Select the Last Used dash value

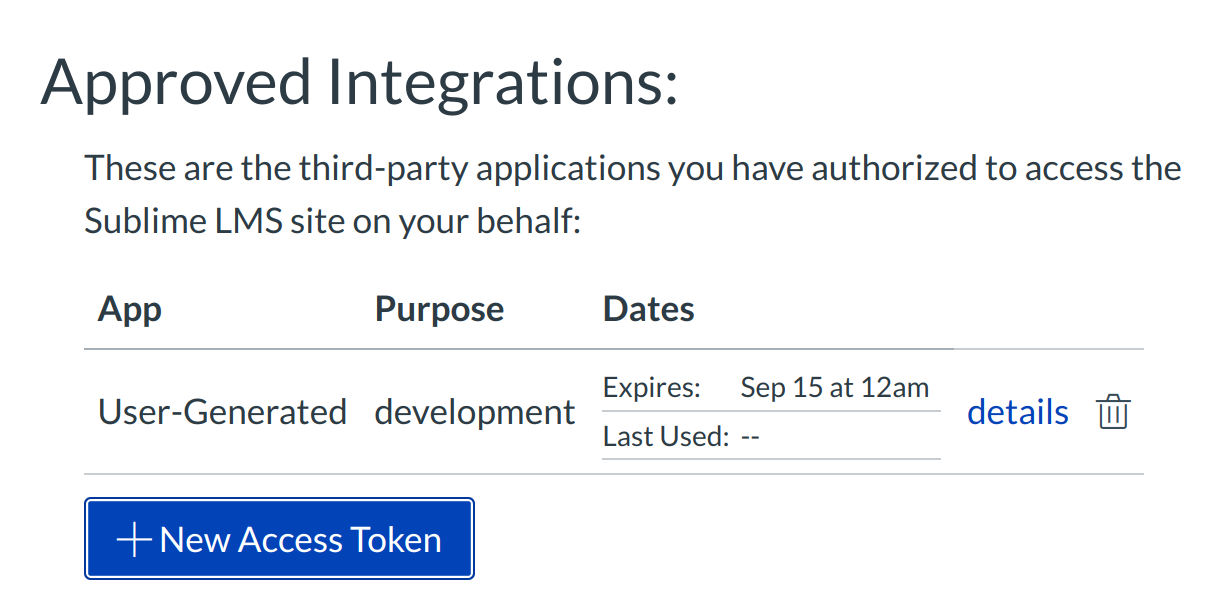click(x=751, y=437)
